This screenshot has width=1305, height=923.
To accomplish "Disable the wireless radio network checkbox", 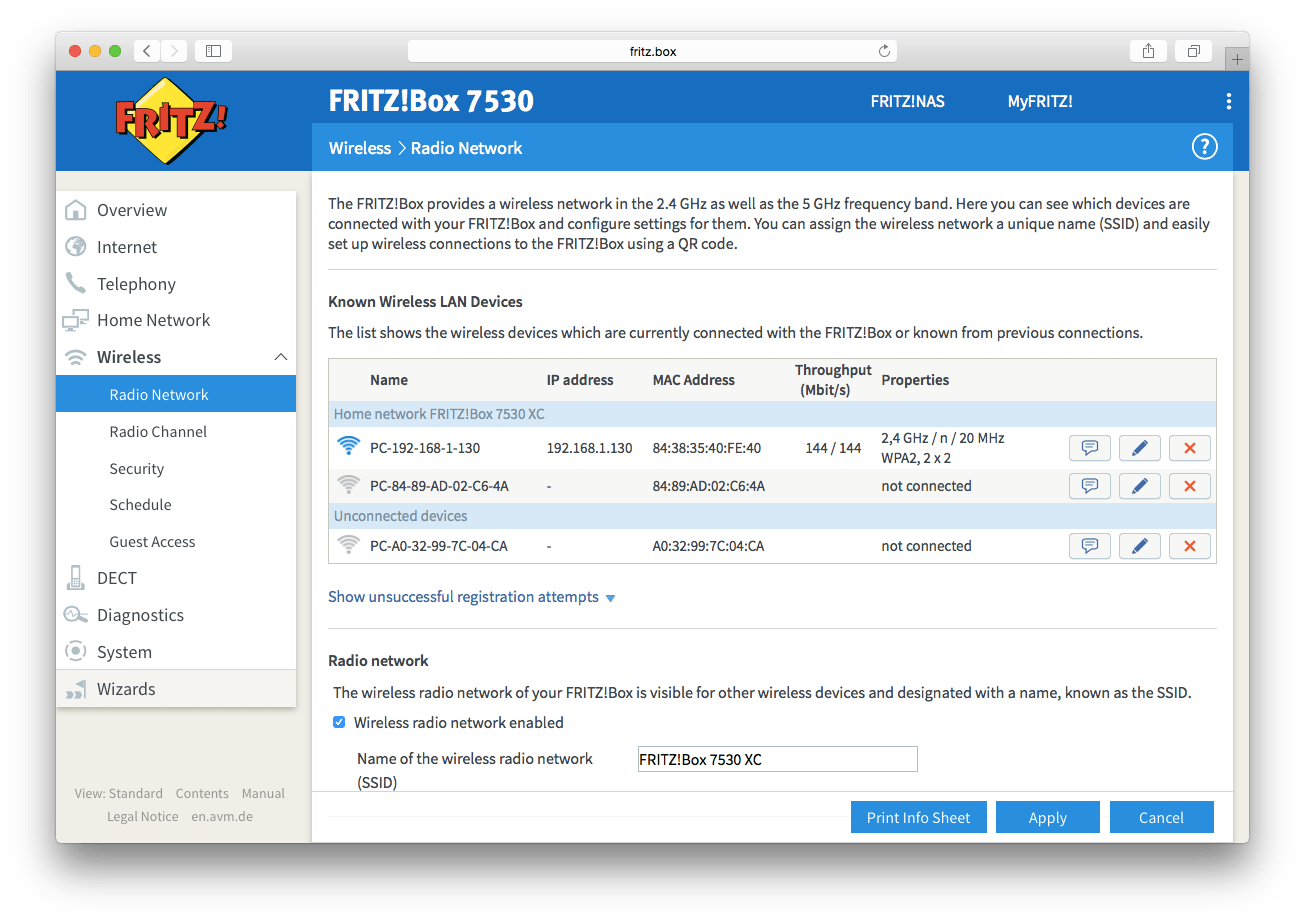I will coord(339,721).
